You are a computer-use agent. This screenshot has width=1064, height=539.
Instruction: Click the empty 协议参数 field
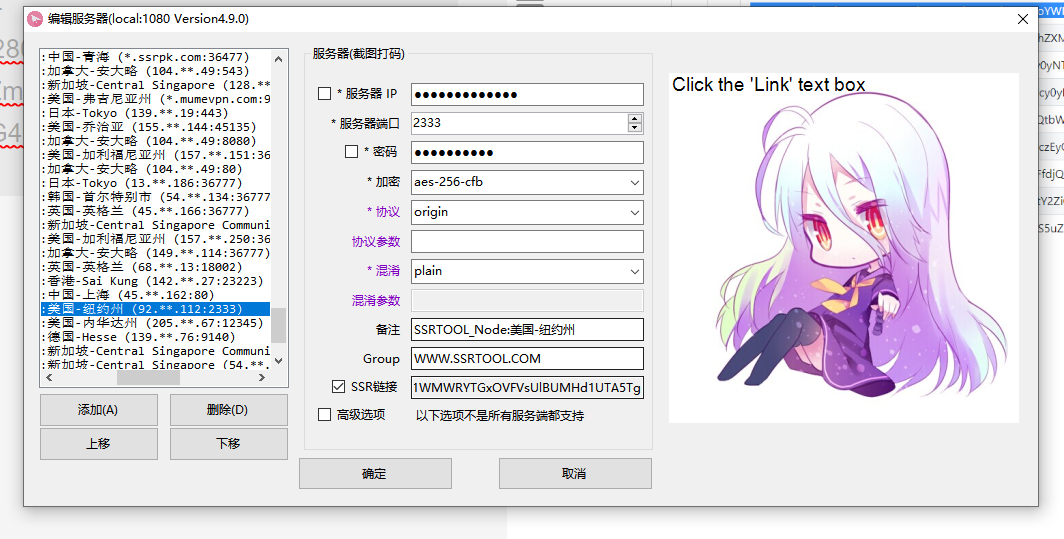click(527, 242)
